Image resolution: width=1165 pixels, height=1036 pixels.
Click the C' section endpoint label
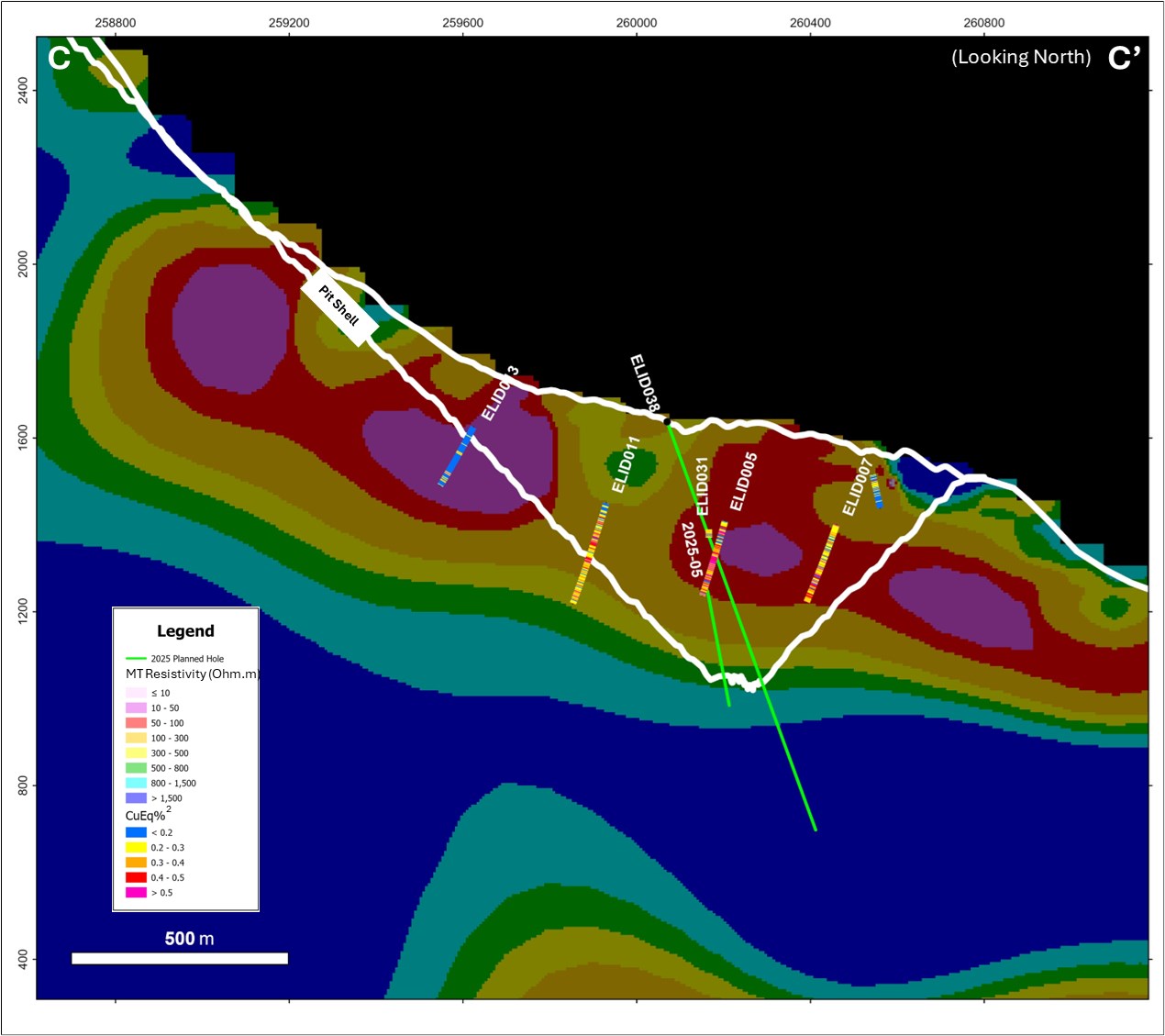click(x=1124, y=58)
